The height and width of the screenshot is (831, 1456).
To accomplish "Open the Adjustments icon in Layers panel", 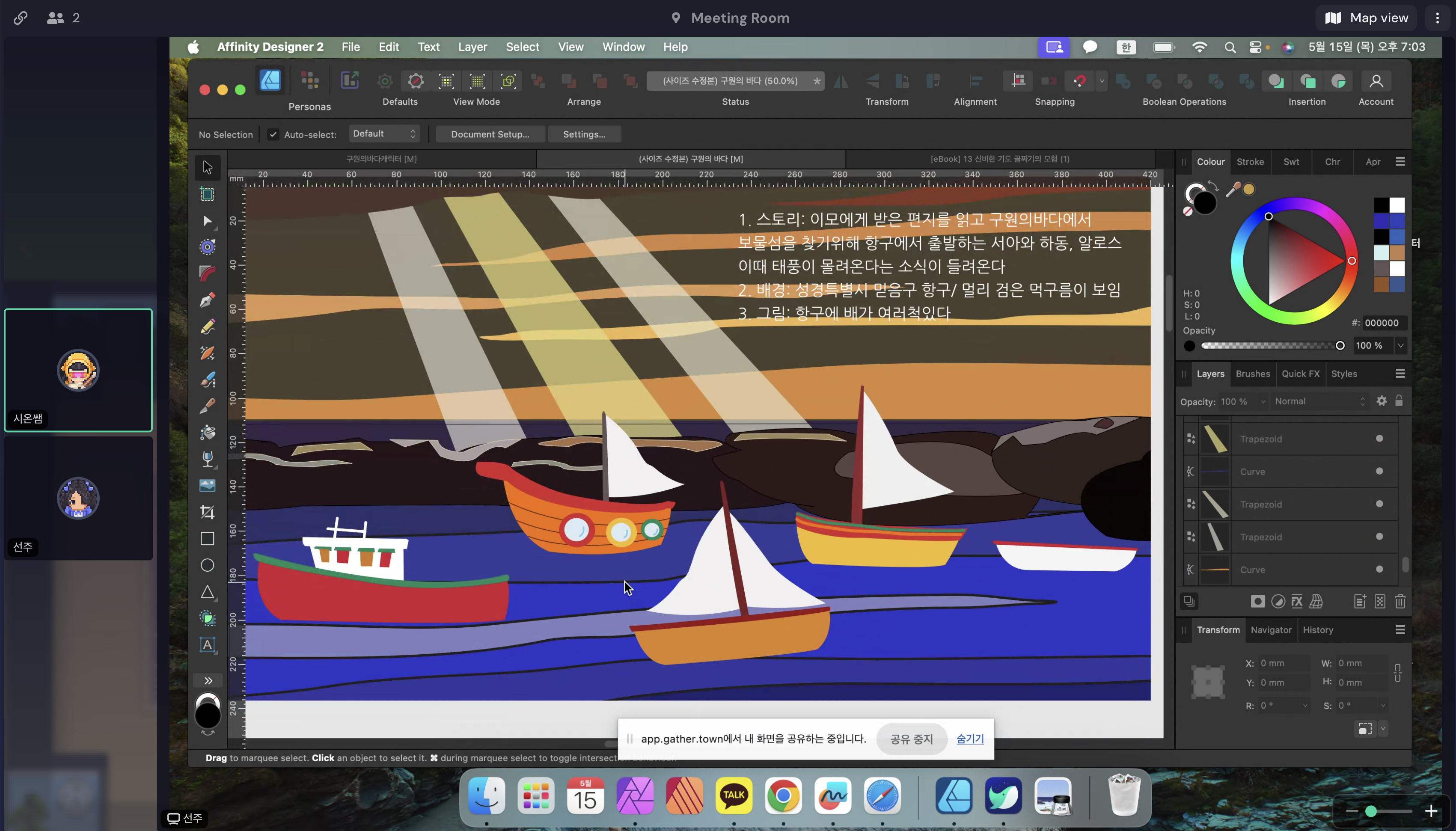I will (x=1278, y=601).
